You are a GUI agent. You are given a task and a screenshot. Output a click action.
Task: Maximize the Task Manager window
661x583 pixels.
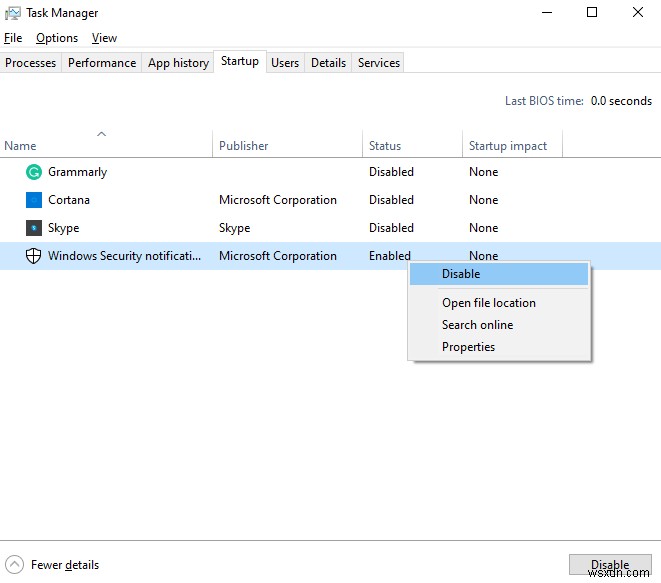pyautogui.click(x=592, y=13)
